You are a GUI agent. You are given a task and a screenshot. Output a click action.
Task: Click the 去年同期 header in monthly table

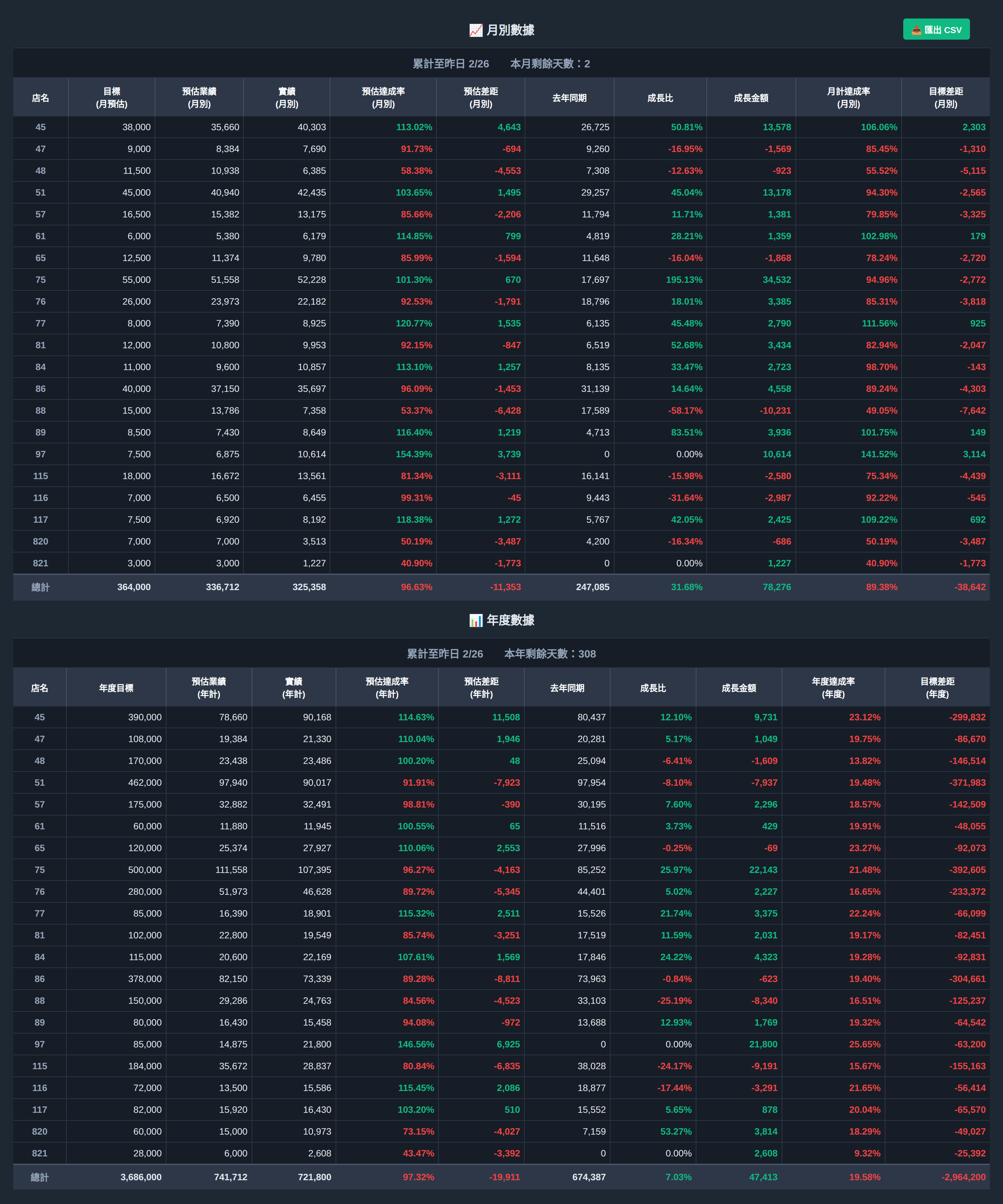569,98
